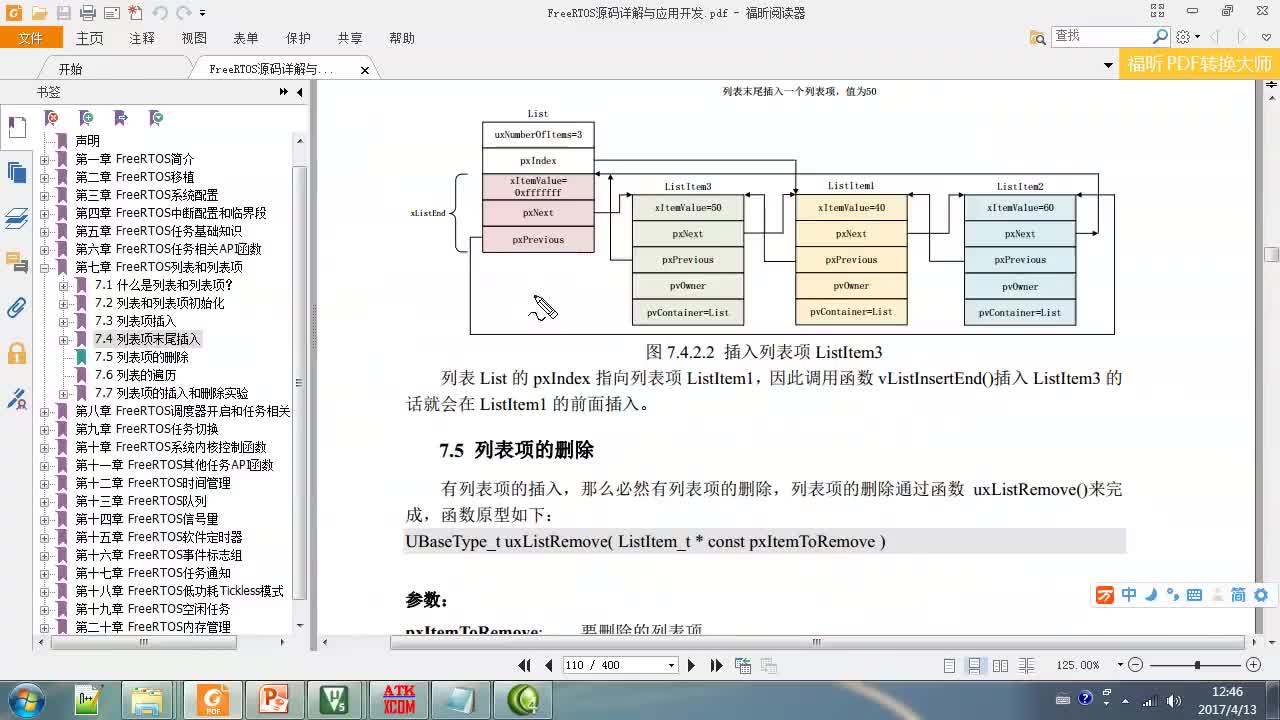The height and width of the screenshot is (720, 1280).
Task: Click the Save disk icon
Action: [x=63, y=13]
